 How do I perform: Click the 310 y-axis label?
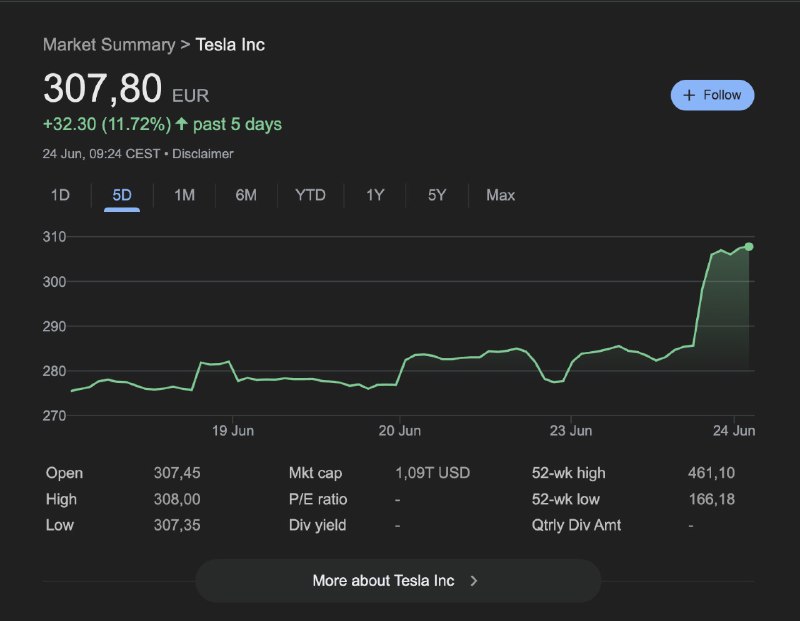(54, 237)
